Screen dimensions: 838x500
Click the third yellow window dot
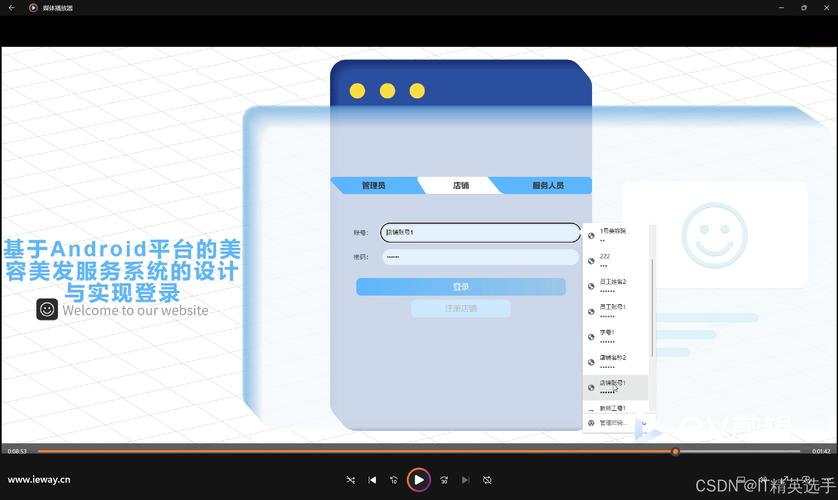pos(417,91)
